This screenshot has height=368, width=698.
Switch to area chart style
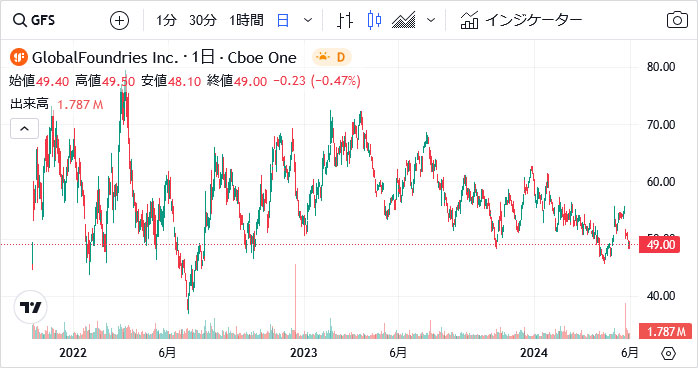click(x=404, y=20)
